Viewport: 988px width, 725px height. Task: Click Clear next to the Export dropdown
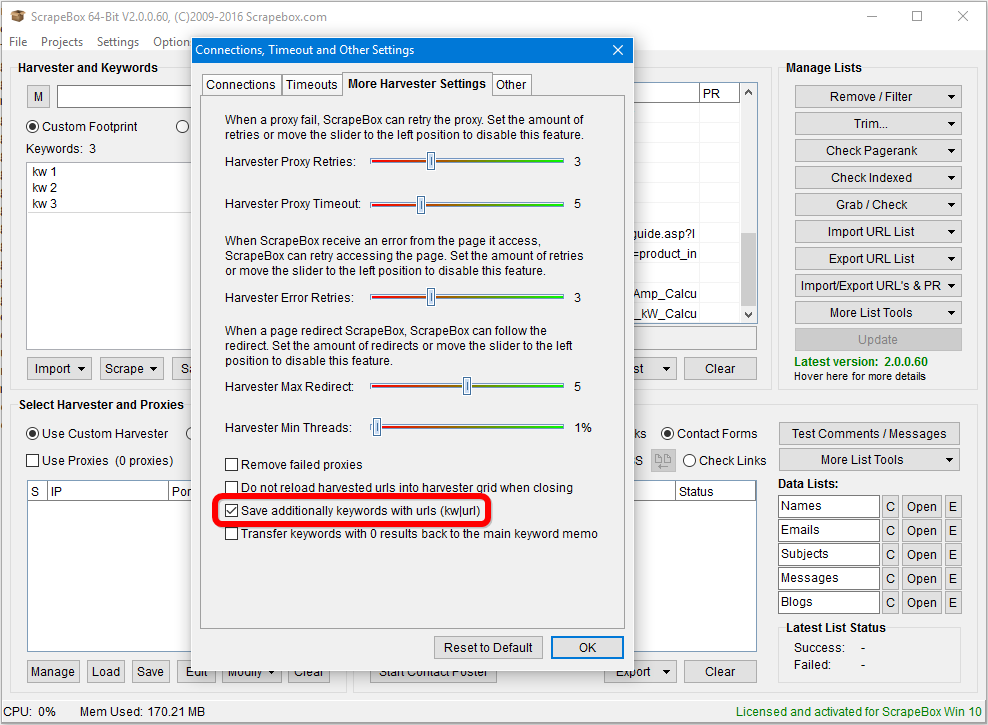(720, 672)
